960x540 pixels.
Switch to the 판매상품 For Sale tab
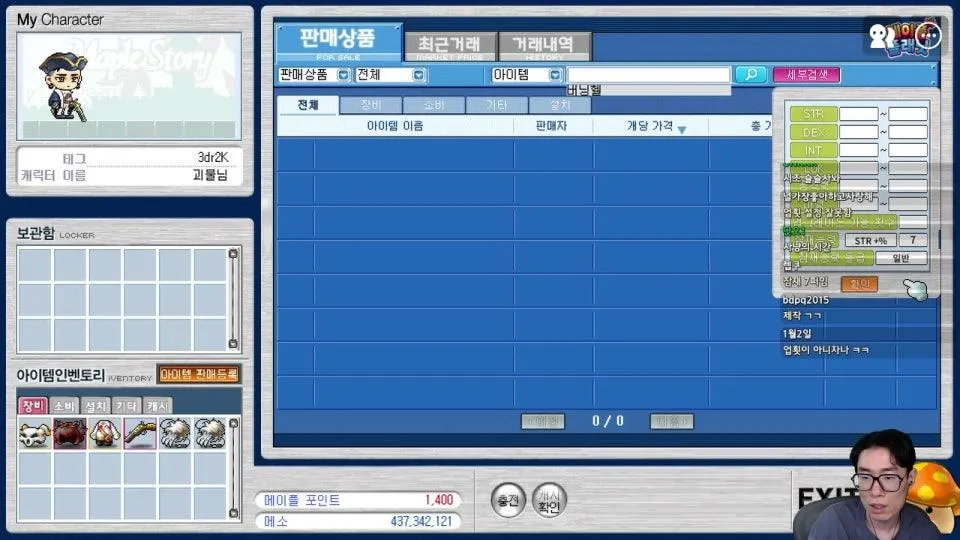339,42
